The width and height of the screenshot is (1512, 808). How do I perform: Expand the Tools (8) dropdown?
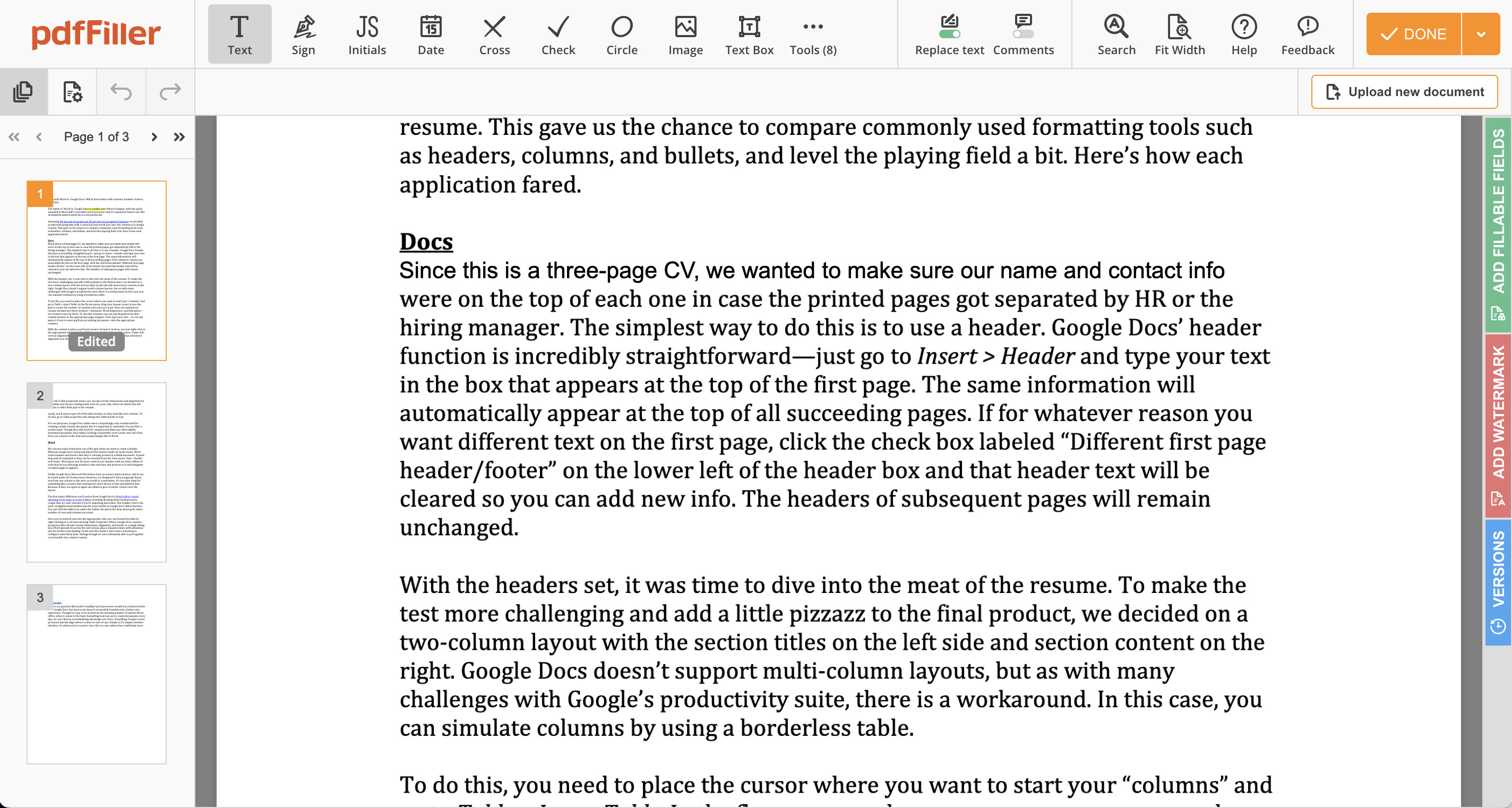(813, 34)
